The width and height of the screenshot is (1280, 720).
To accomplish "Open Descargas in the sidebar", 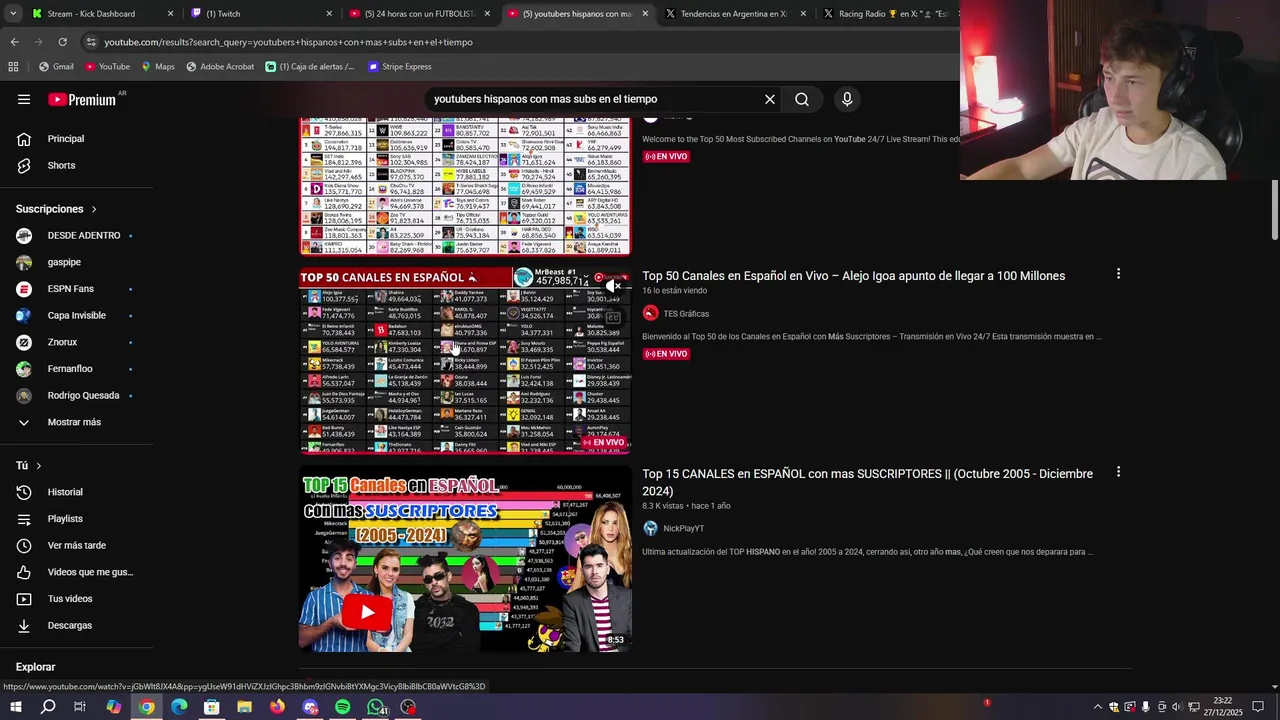I will point(77,626).
